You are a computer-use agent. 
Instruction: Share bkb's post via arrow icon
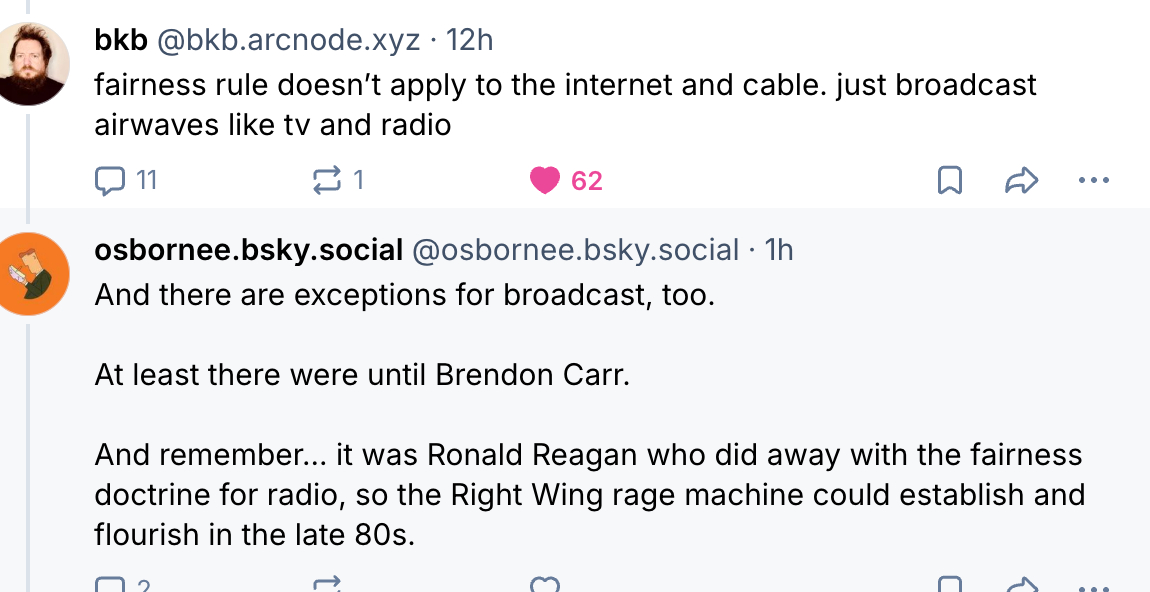click(1021, 181)
